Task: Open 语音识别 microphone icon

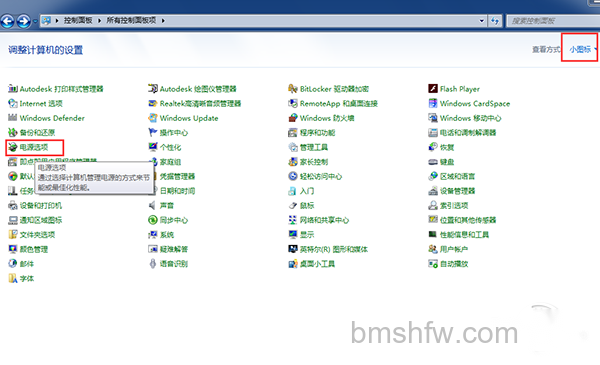Action: point(153,264)
